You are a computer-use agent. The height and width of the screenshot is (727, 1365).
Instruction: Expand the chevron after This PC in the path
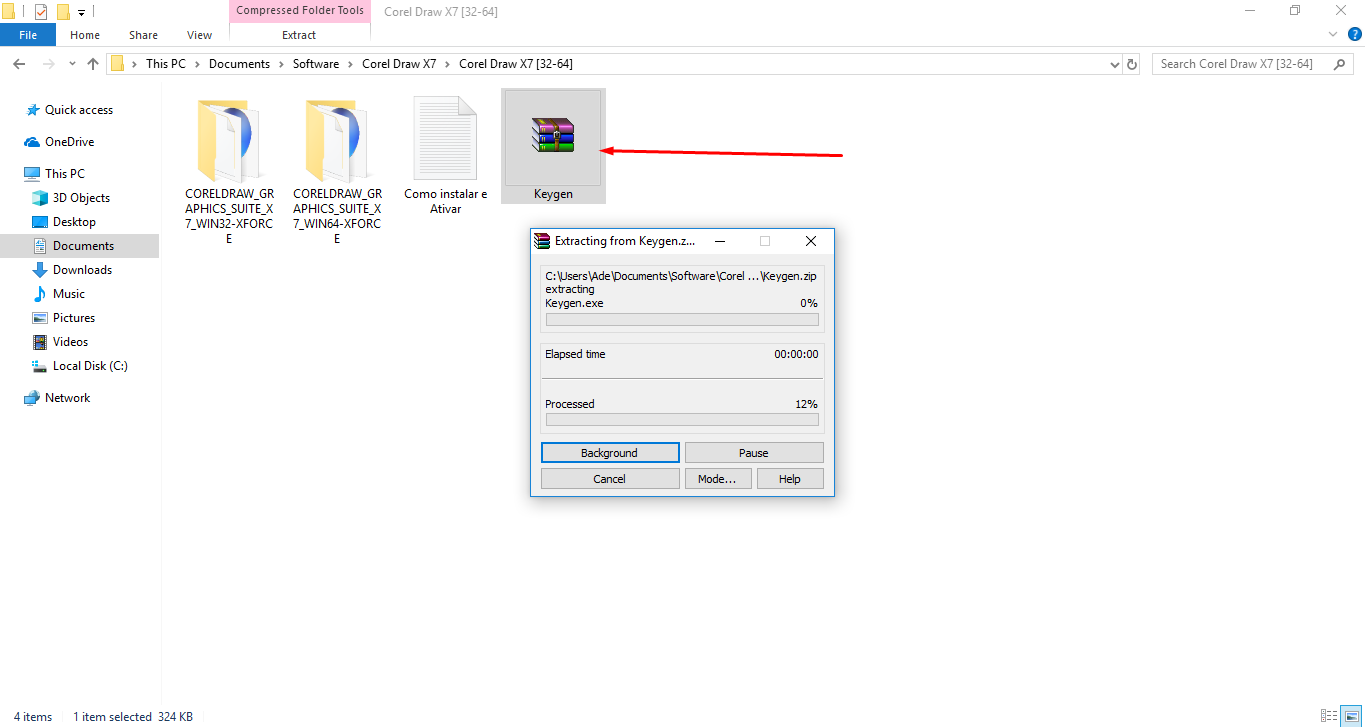pyautogui.click(x=197, y=64)
